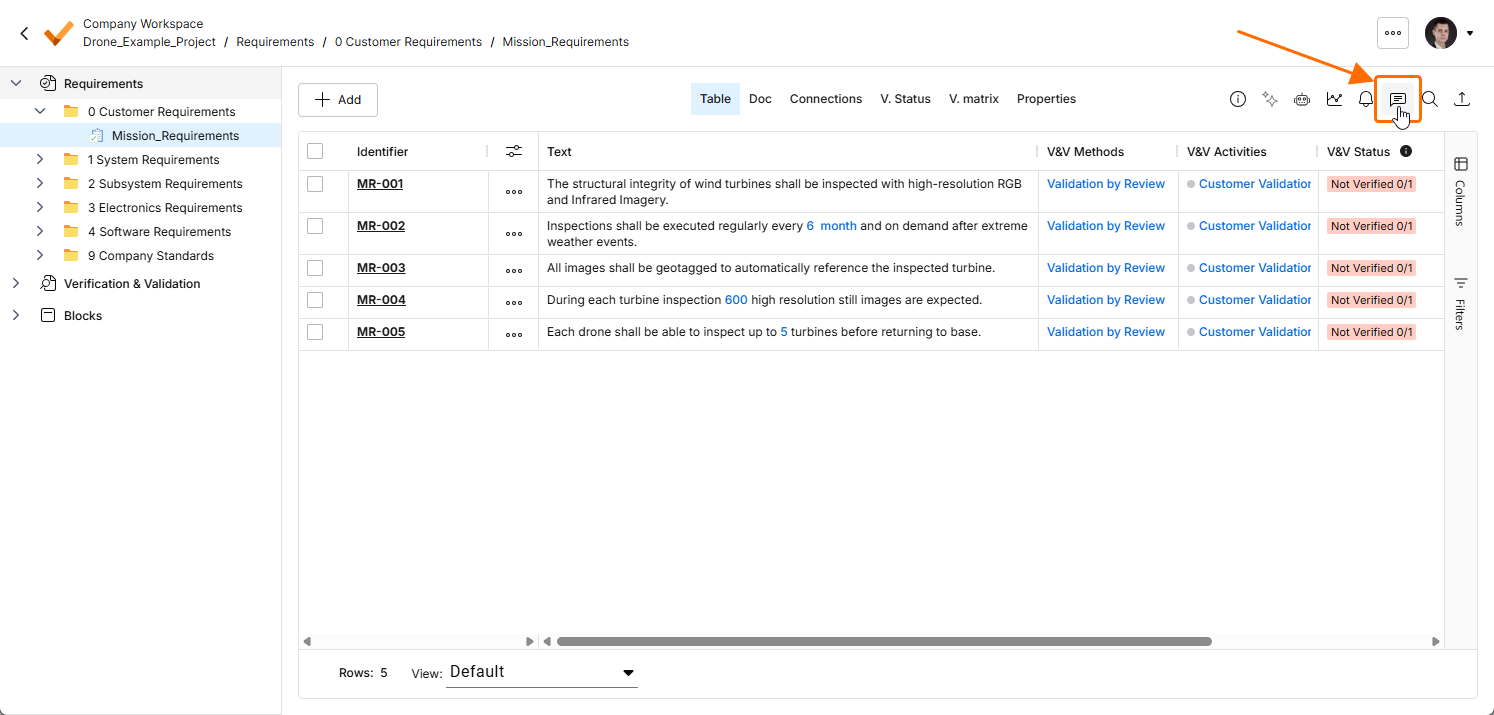Expand the Verification & Validation section
The image size is (1494, 715).
[x=16, y=283]
